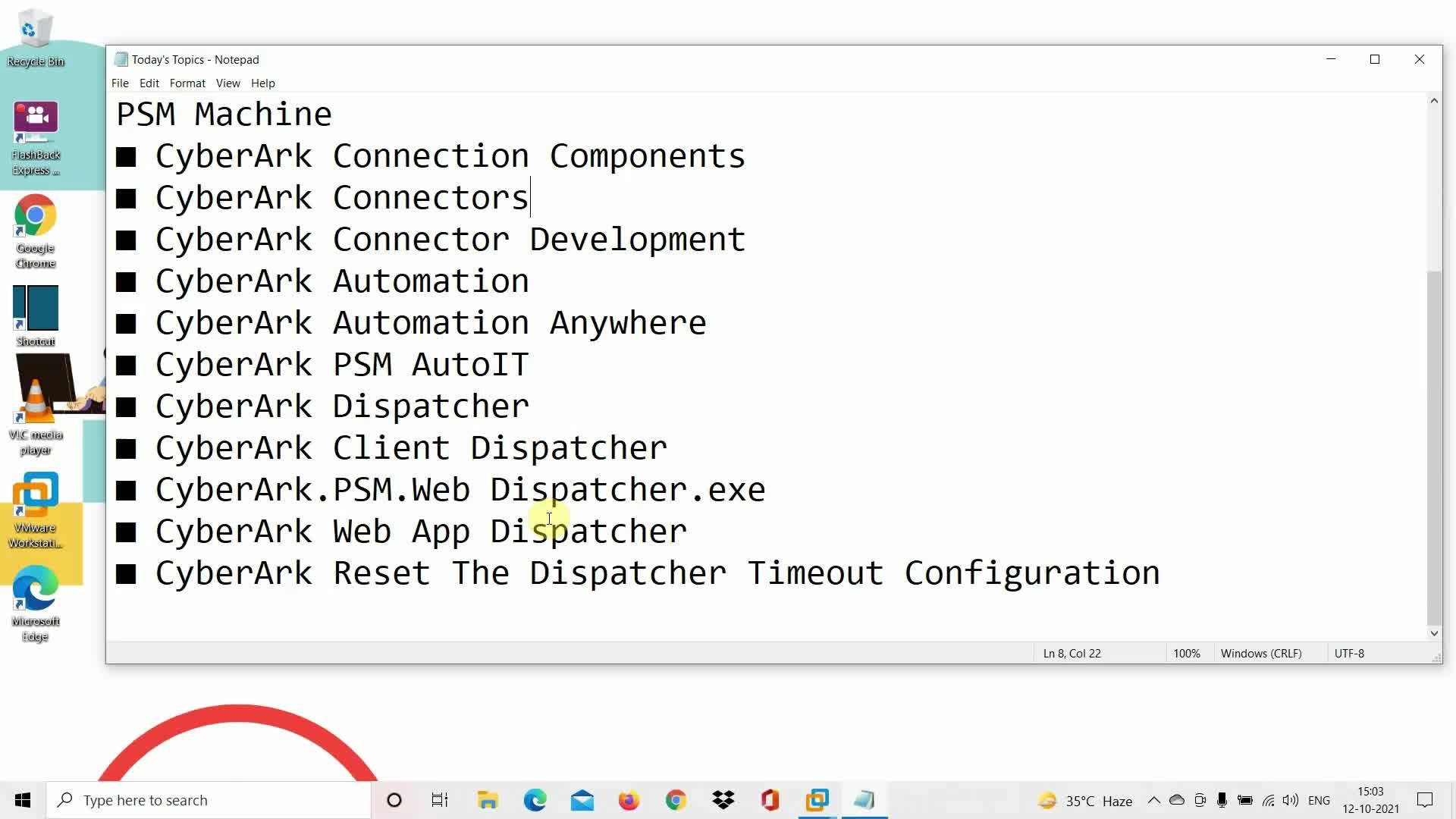Click the 'CyberArk Connection Components' line

431,156
